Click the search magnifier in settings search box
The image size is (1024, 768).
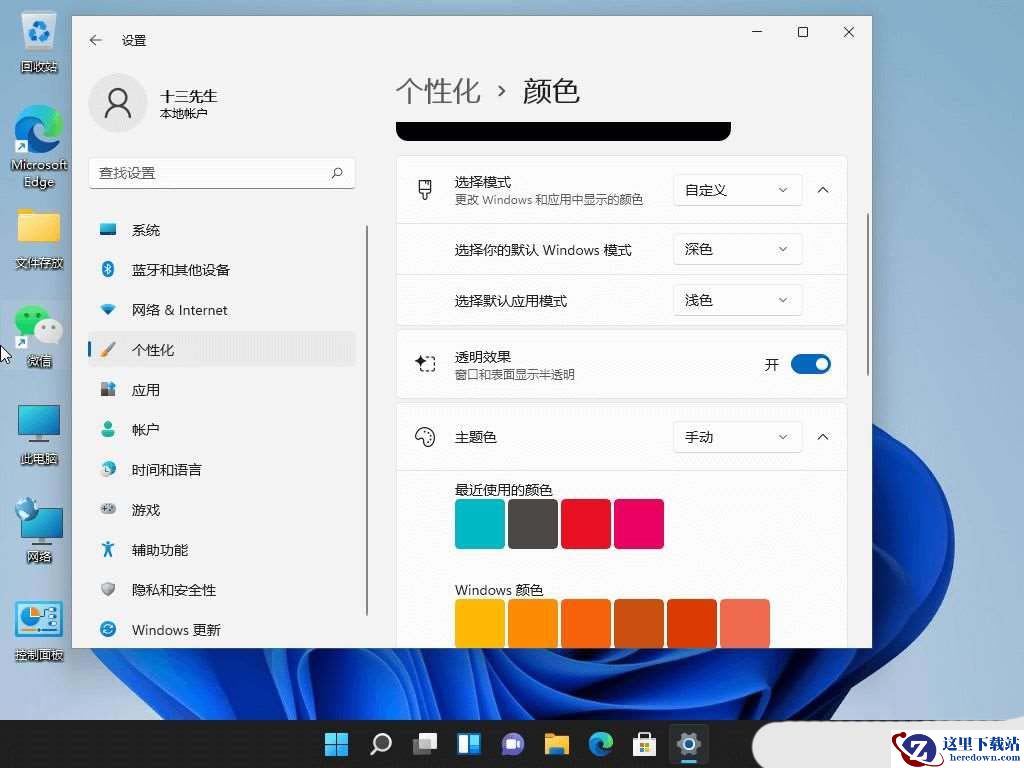337,173
